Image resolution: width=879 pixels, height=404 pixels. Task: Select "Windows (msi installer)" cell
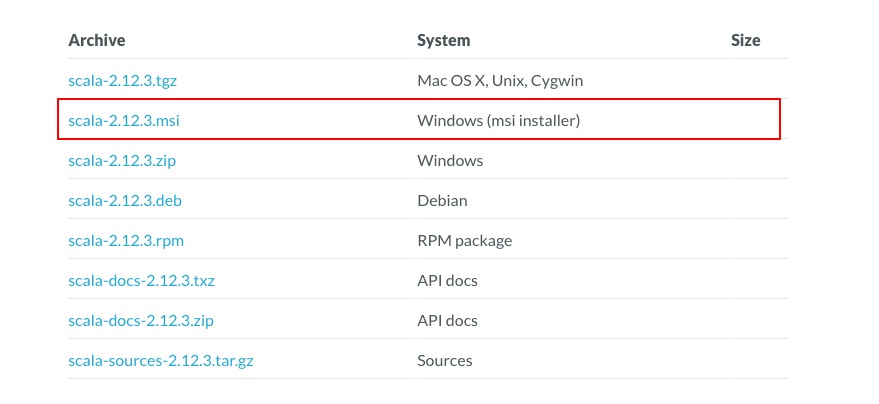tap(498, 121)
